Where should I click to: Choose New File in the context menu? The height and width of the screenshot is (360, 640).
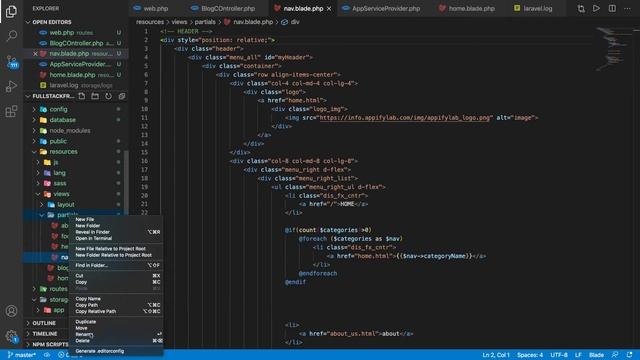tap(85, 220)
